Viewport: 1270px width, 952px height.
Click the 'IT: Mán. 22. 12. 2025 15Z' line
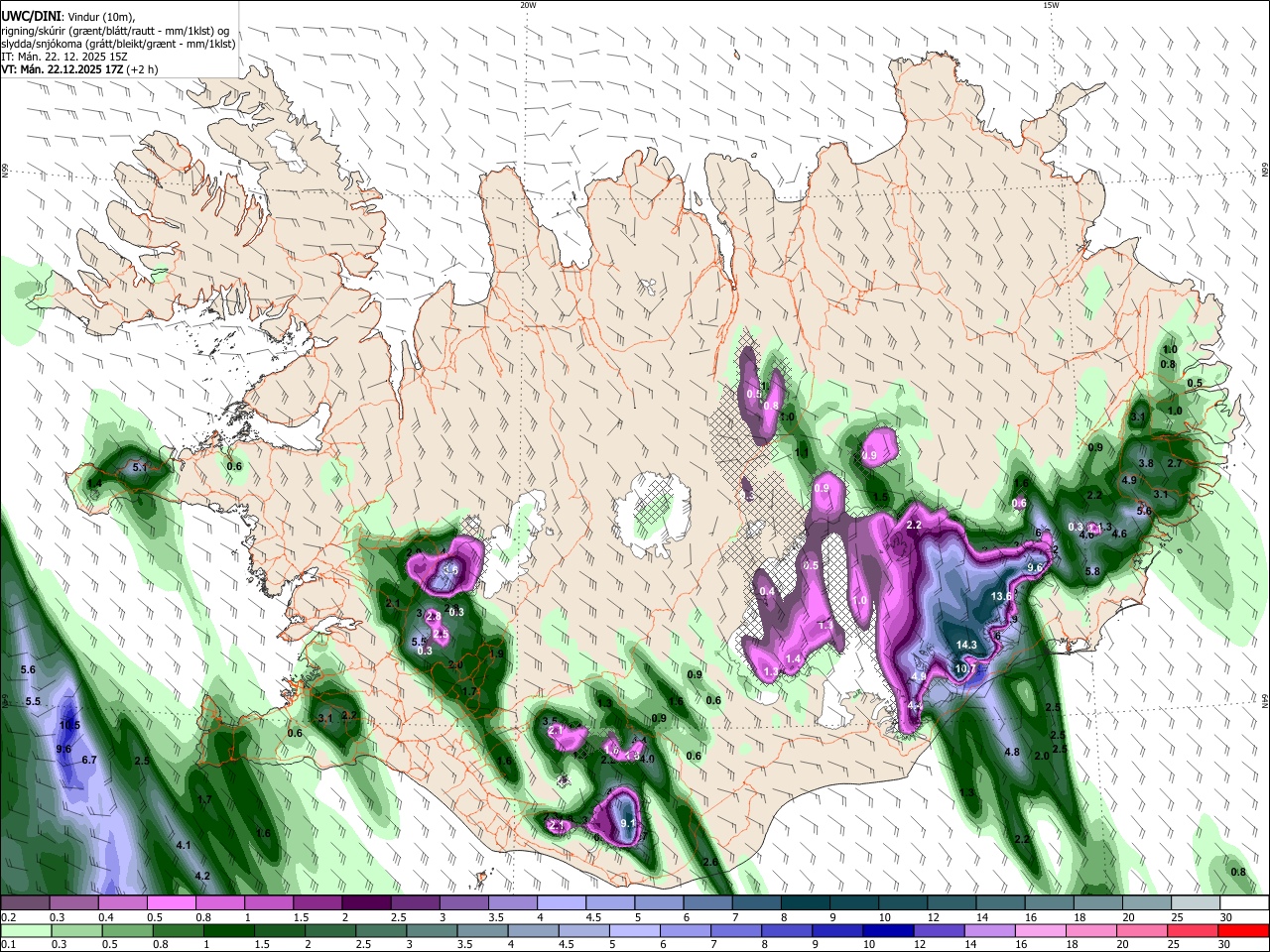pos(65,57)
